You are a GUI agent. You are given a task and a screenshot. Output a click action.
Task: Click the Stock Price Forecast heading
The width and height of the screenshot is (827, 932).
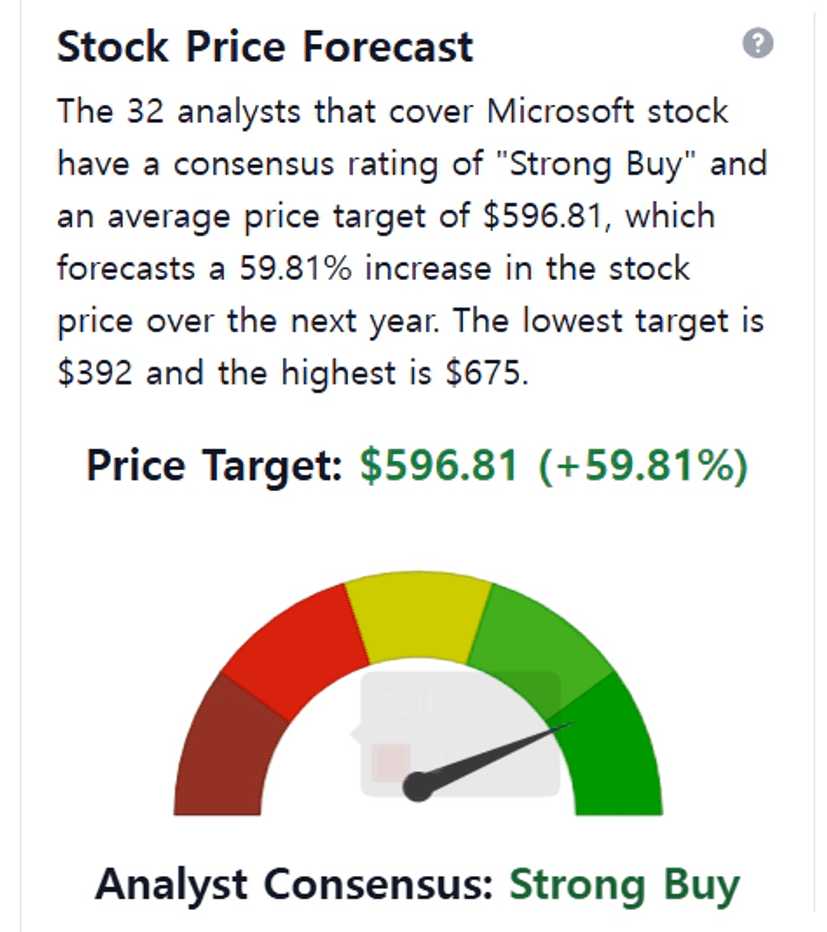[x=265, y=47]
